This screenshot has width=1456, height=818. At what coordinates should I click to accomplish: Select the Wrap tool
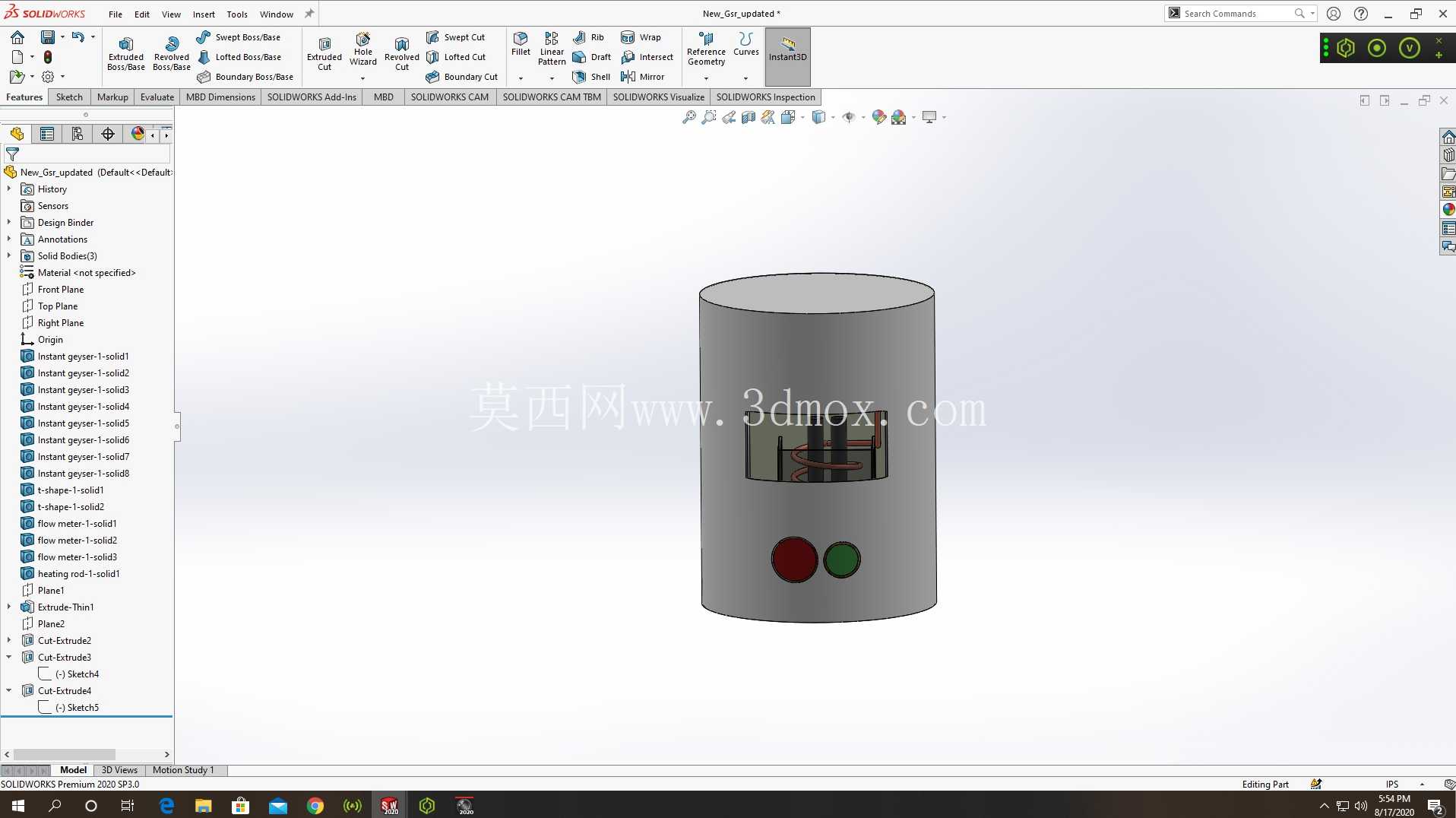coord(641,37)
